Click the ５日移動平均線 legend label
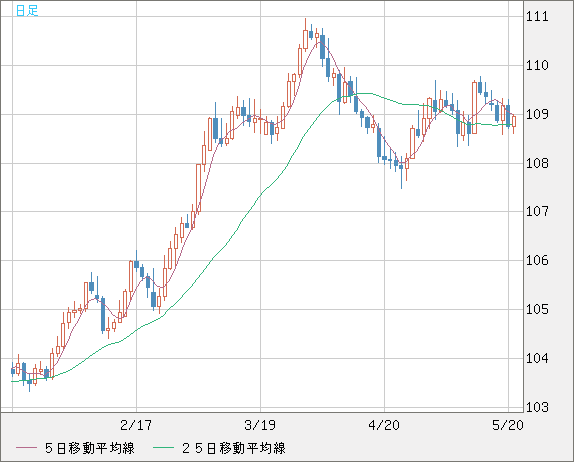This screenshot has width=574, height=462. point(90,448)
